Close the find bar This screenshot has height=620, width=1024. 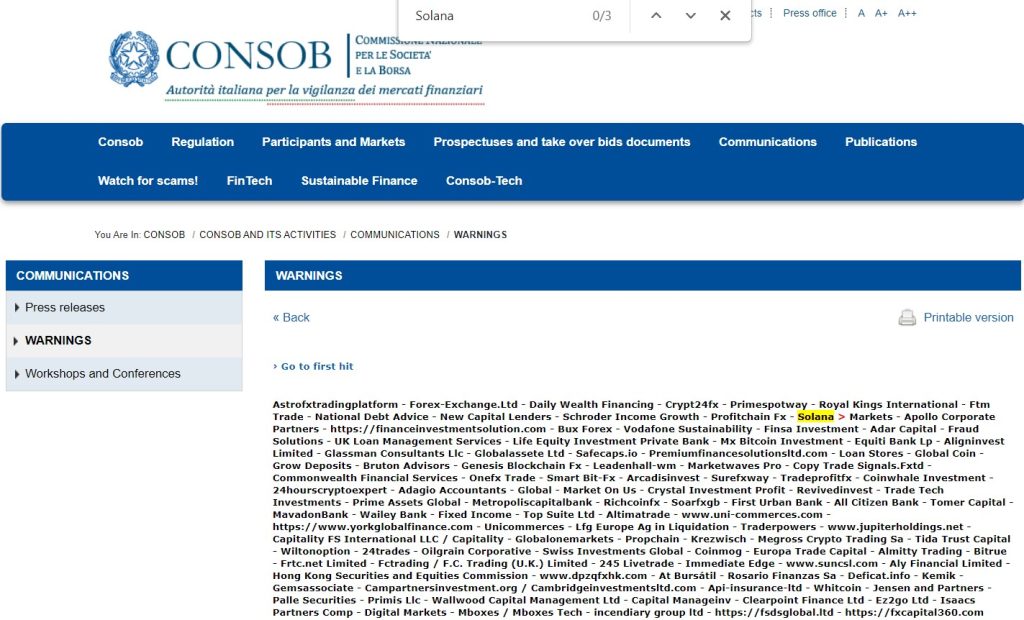click(725, 16)
